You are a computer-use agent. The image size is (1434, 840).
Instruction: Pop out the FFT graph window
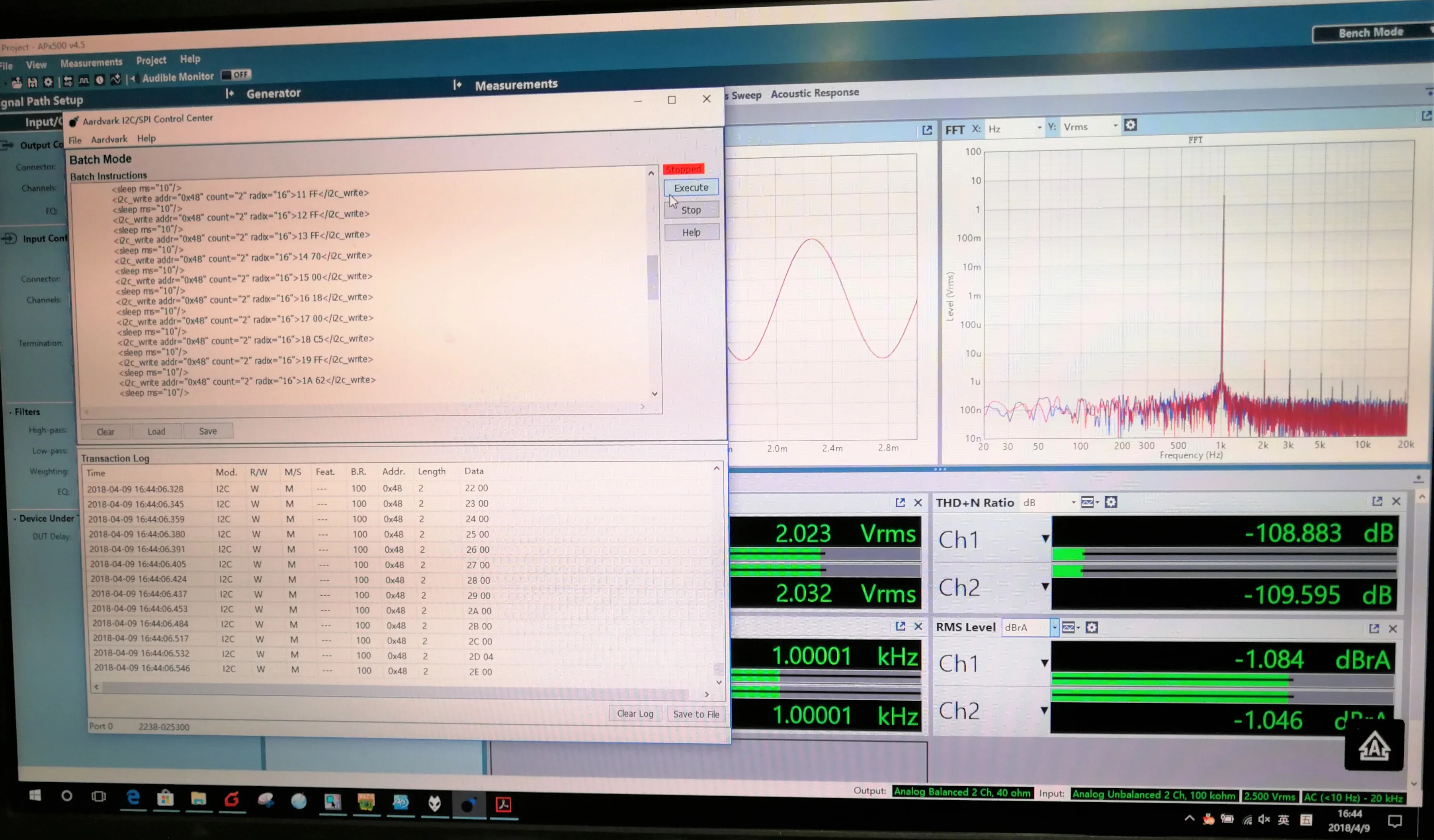pyautogui.click(x=1426, y=116)
